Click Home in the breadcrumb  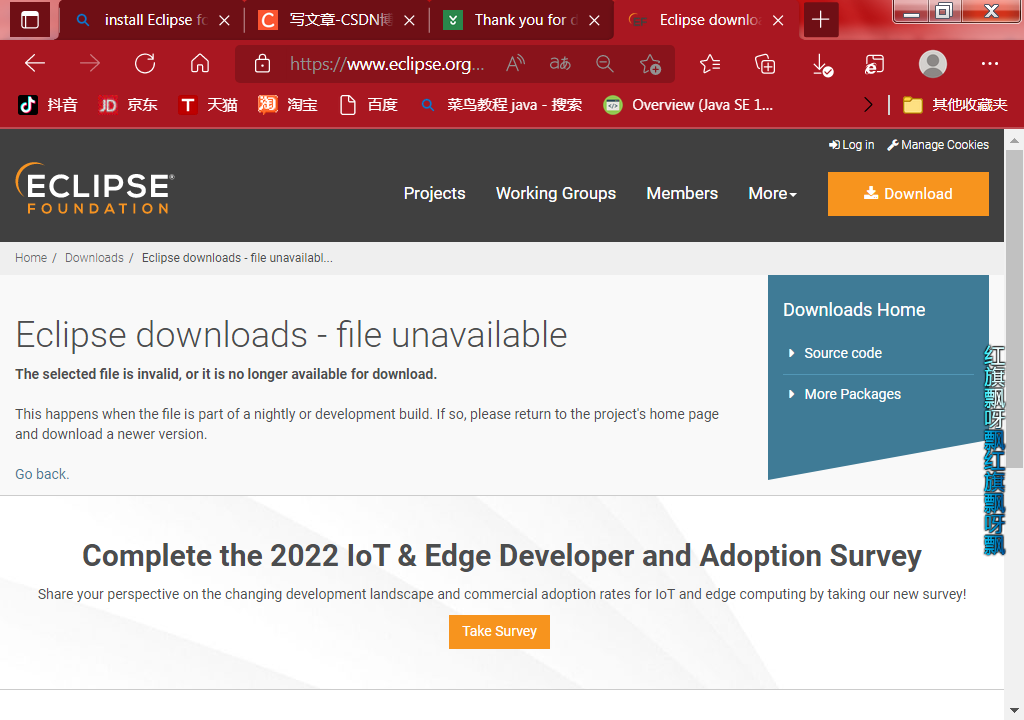pyautogui.click(x=31, y=257)
